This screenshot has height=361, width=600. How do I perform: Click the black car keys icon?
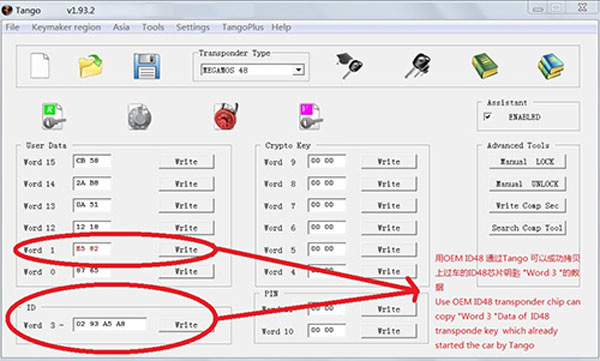click(418, 66)
